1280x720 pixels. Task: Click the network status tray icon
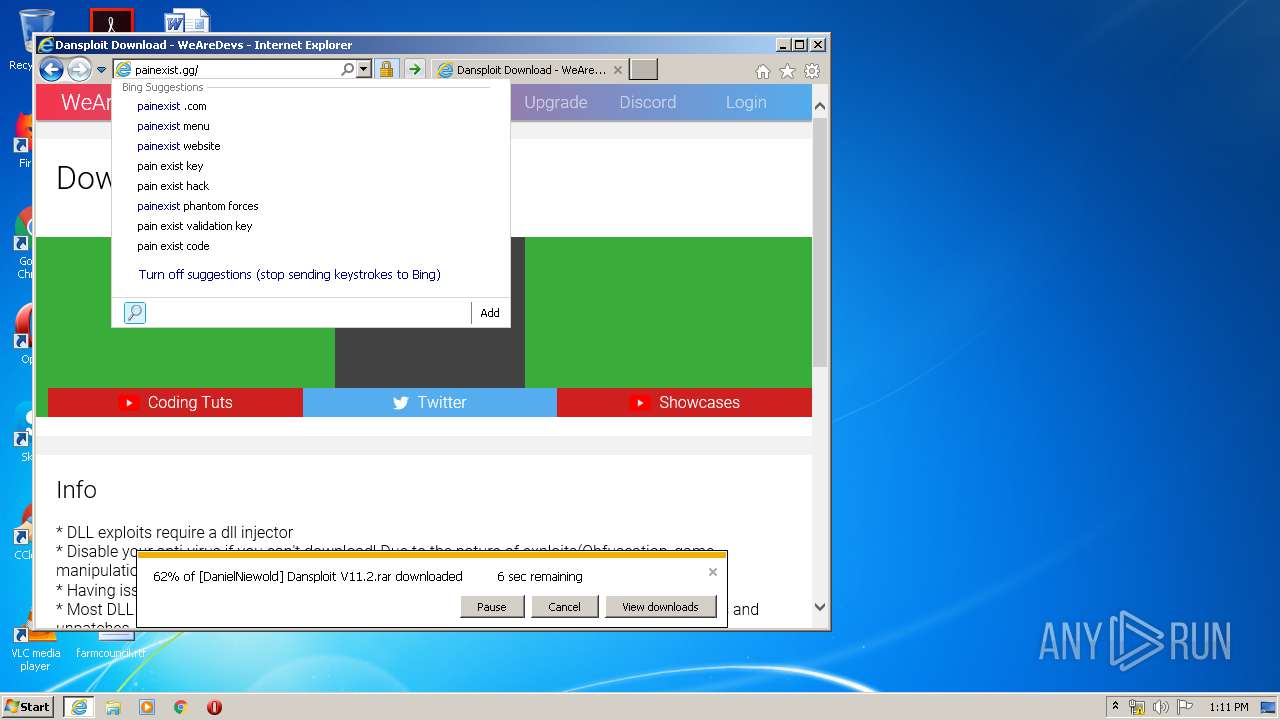click(1137, 707)
